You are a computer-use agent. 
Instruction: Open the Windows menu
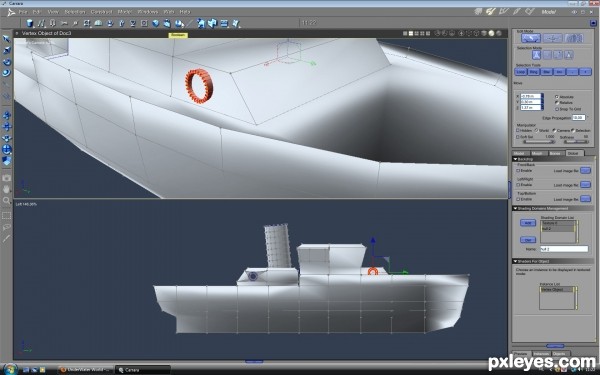(x=148, y=12)
